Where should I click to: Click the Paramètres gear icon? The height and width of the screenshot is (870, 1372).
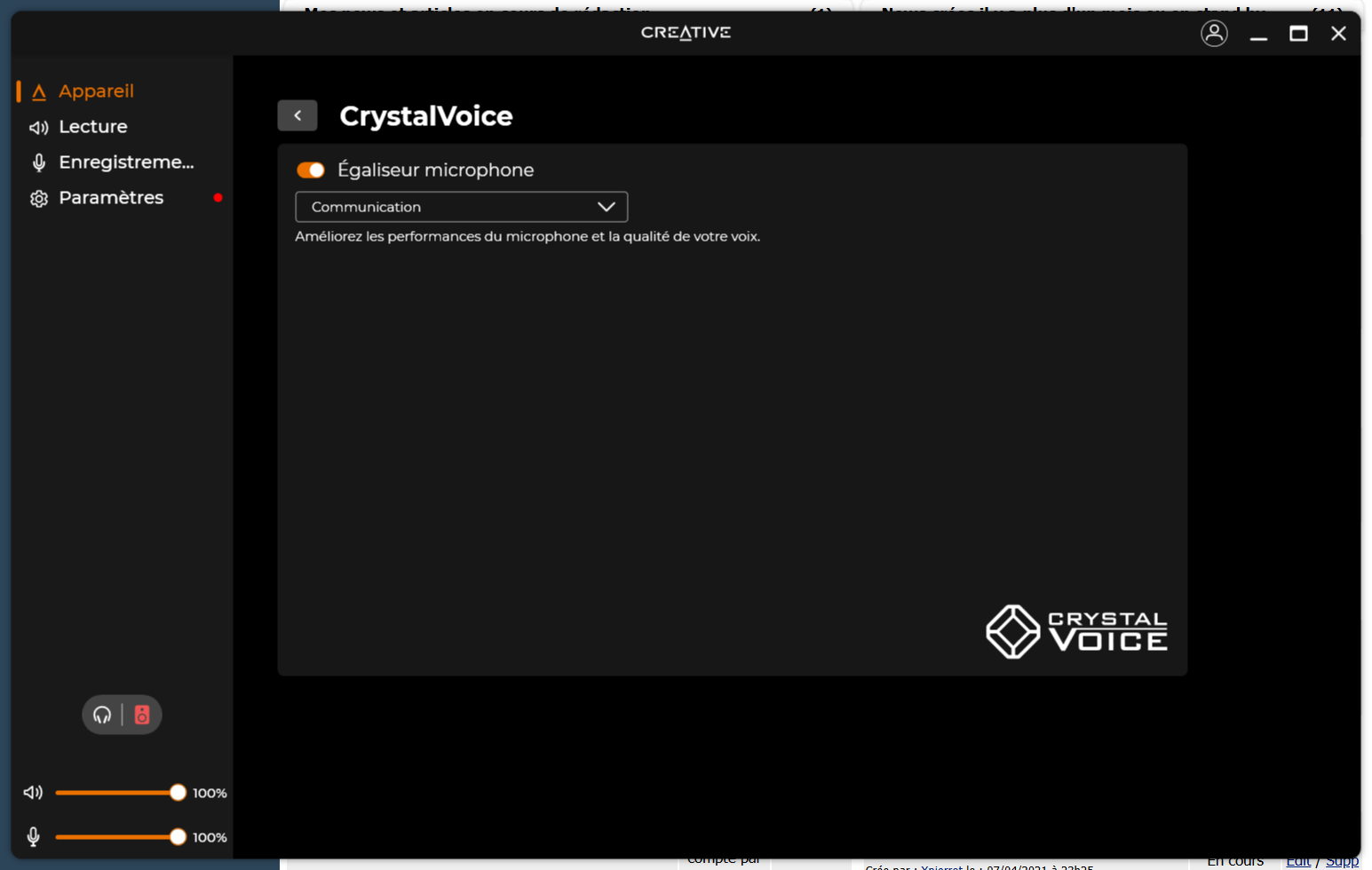click(38, 199)
